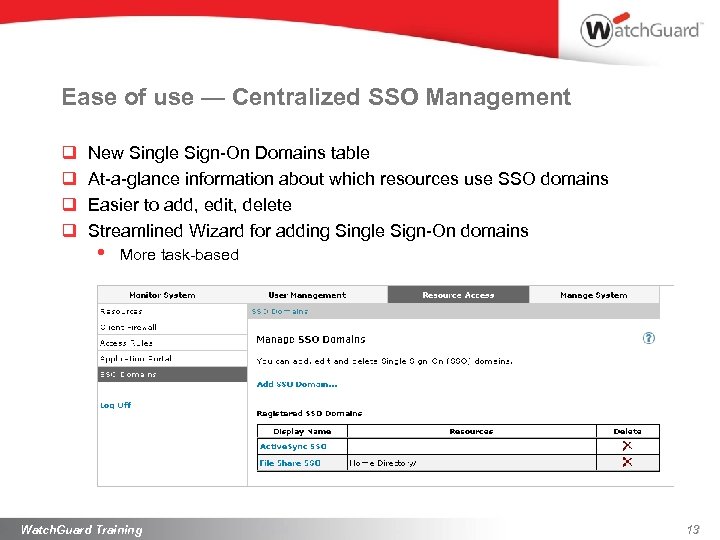Switch to User Management tab

tap(307, 295)
